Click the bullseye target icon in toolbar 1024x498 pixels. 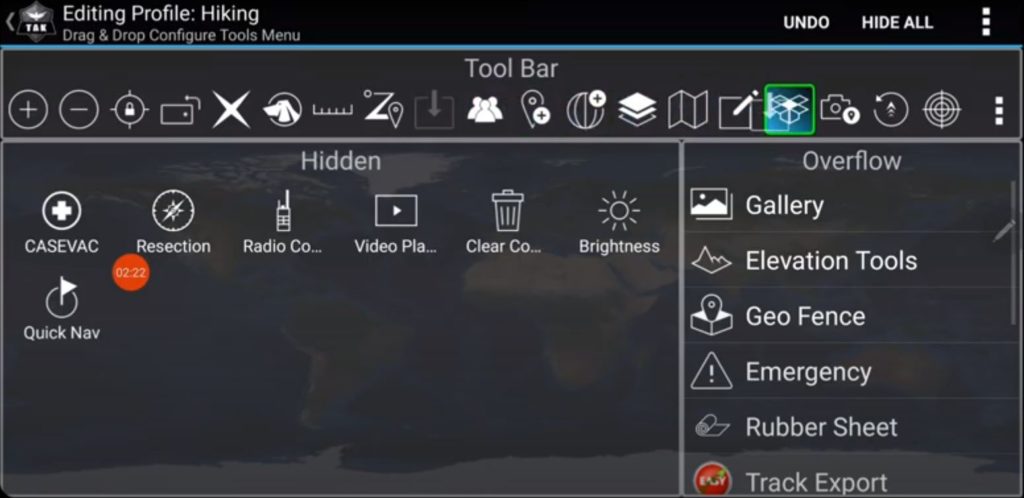(x=941, y=110)
